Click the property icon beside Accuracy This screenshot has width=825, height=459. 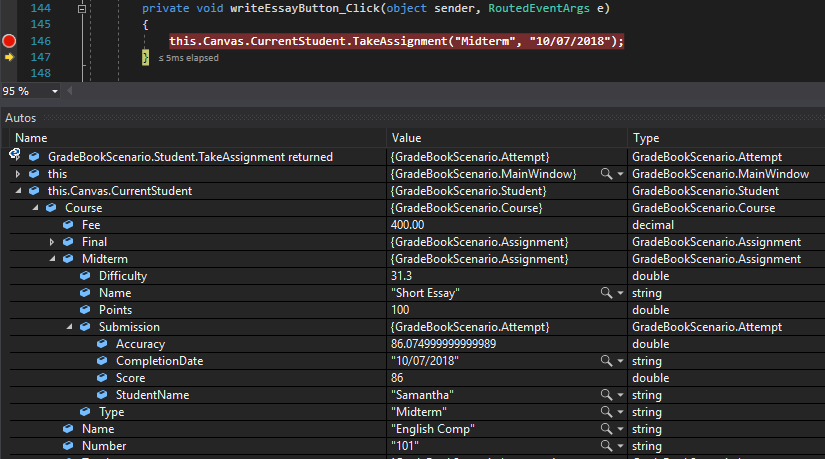[102, 344]
